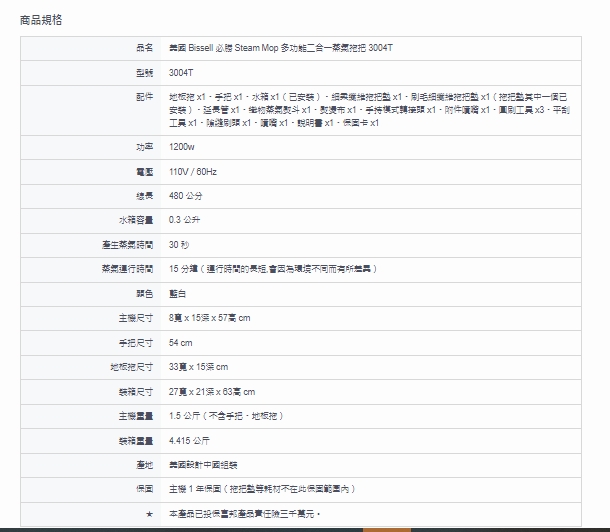Select the 蒸氣運行時間 row label

coord(127,269)
